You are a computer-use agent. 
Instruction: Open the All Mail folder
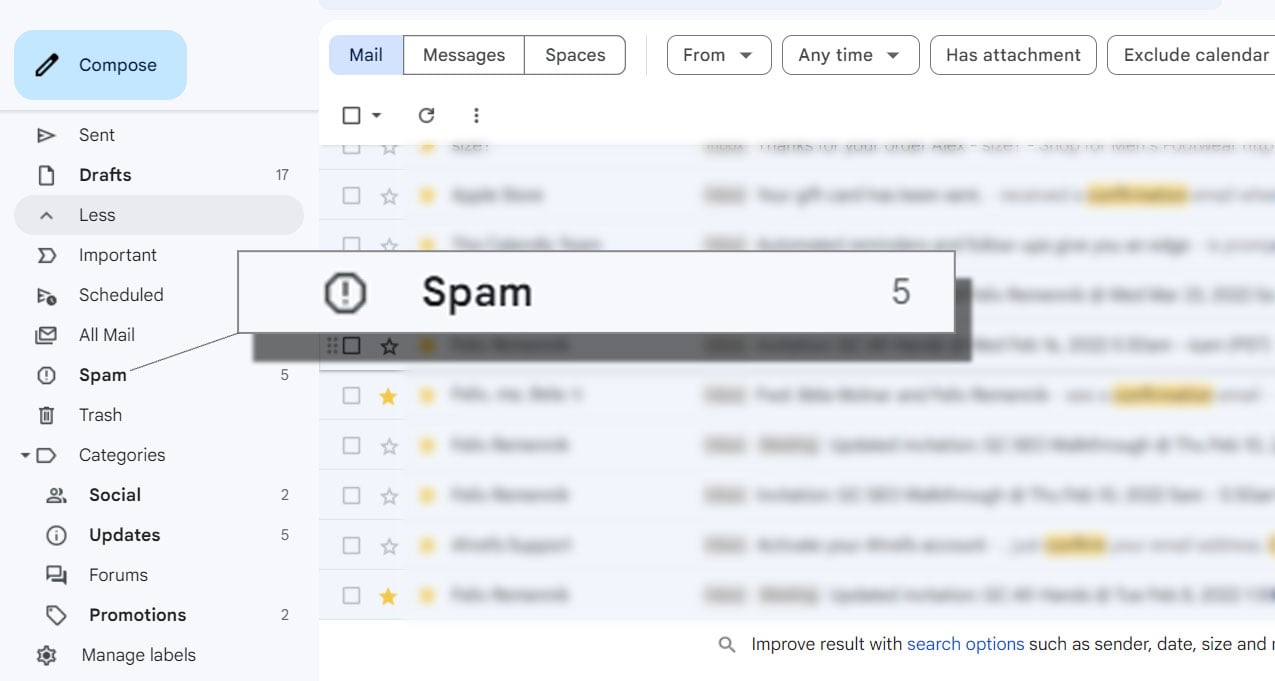point(107,335)
